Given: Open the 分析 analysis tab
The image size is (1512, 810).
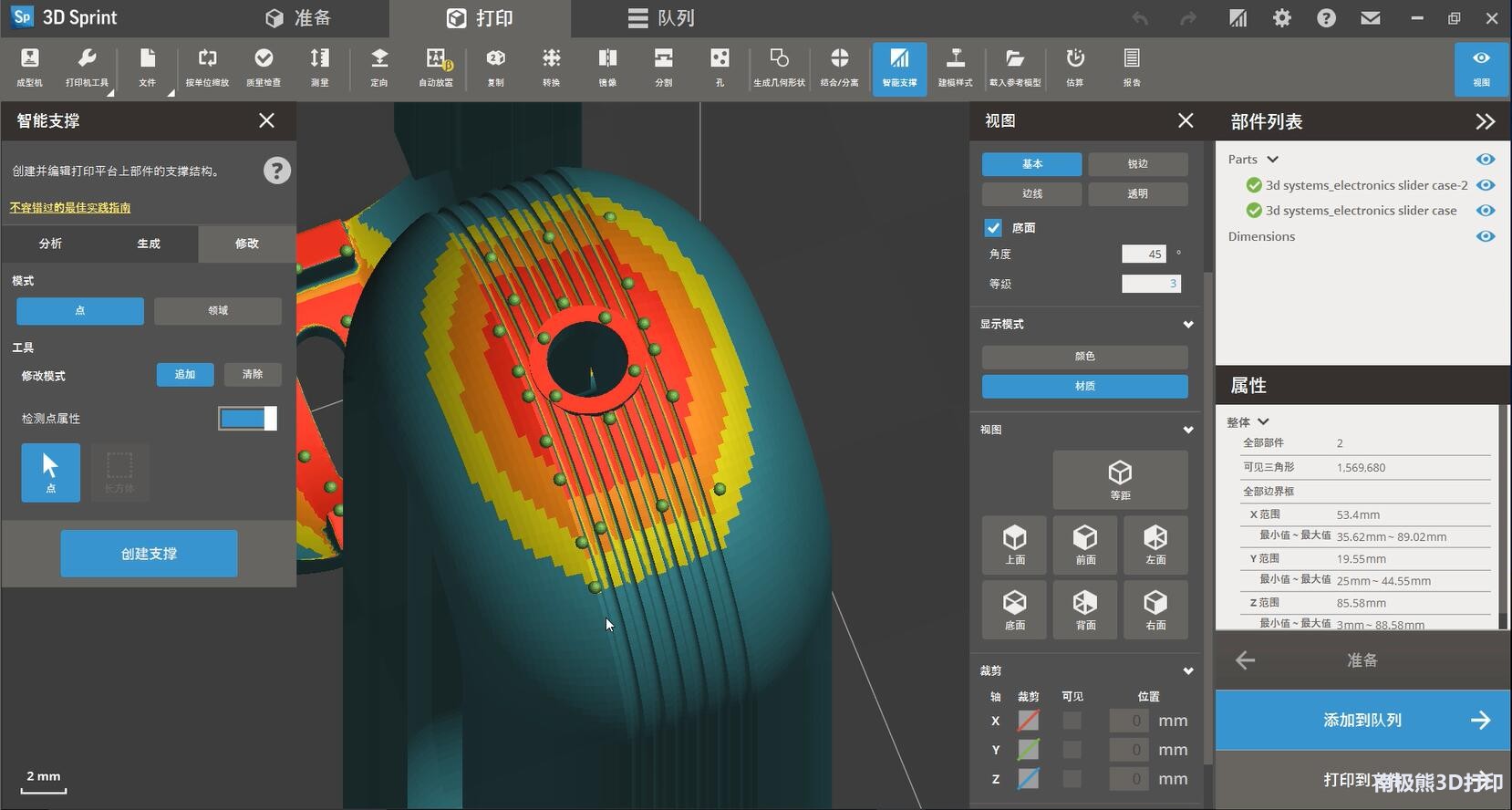Looking at the screenshot, I should click(50, 244).
